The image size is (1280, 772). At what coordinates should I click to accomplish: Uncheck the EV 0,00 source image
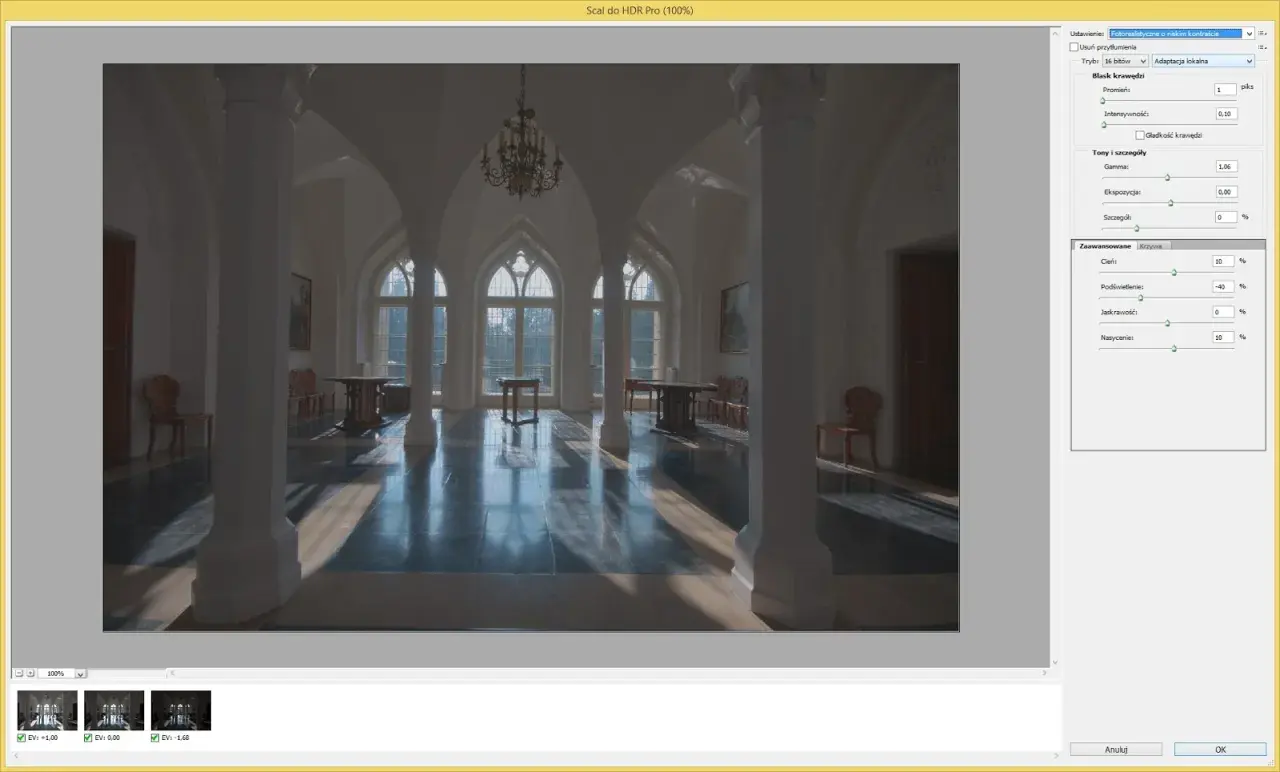[x=89, y=738]
